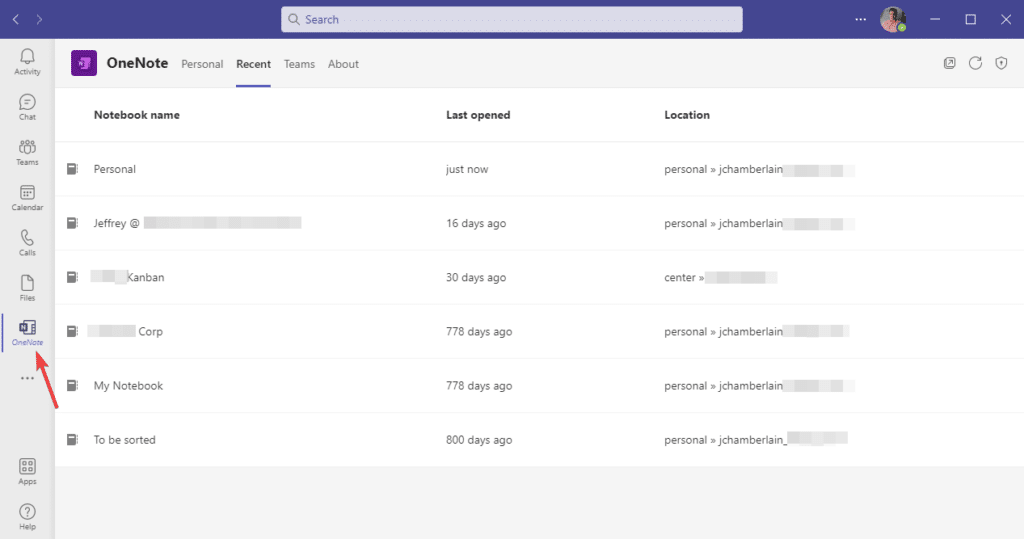1024x539 pixels.
Task: Go forward with the right arrow
Action: point(39,20)
